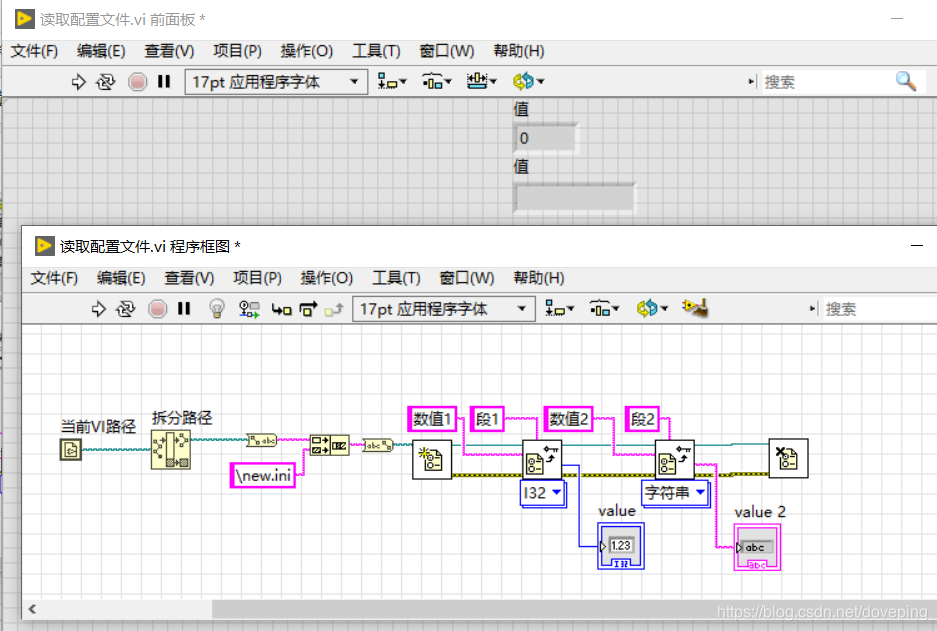Open 文件(F) menu in block diagram window
The width and height of the screenshot is (937, 631).
pyautogui.click(x=54, y=278)
